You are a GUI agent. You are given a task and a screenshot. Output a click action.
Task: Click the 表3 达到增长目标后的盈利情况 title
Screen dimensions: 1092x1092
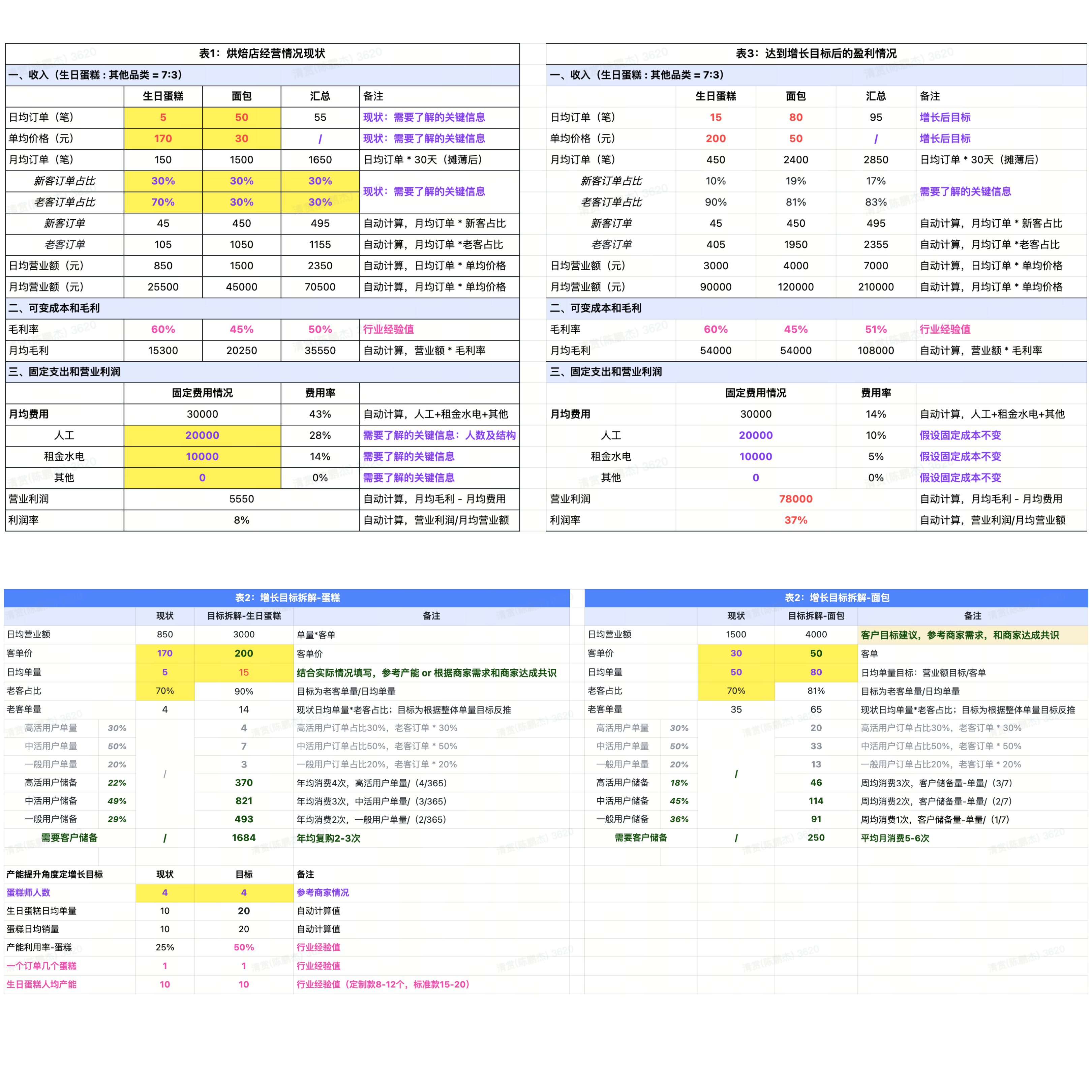816,54
